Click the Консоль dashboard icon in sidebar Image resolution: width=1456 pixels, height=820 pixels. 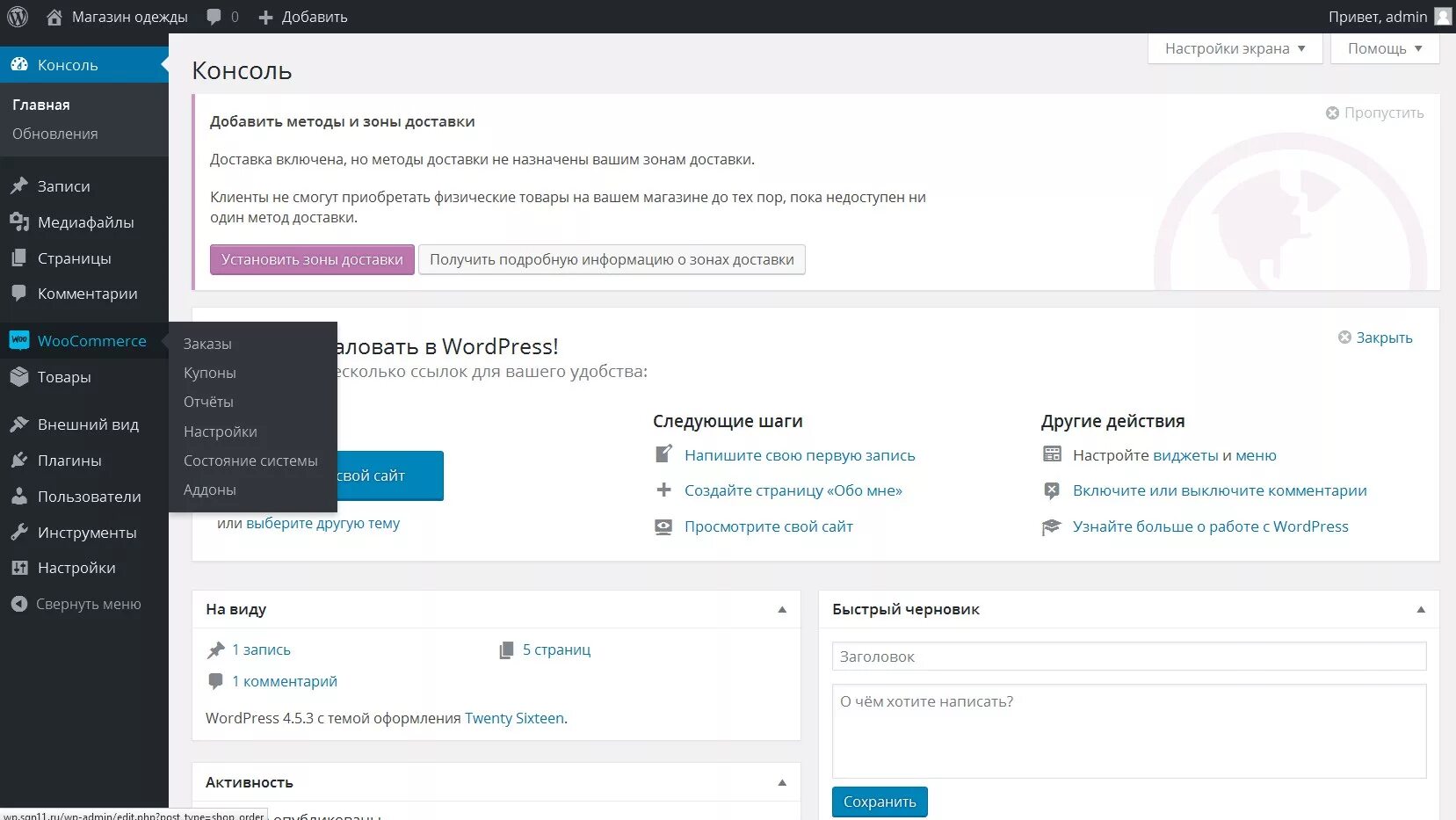tap(19, 64)
